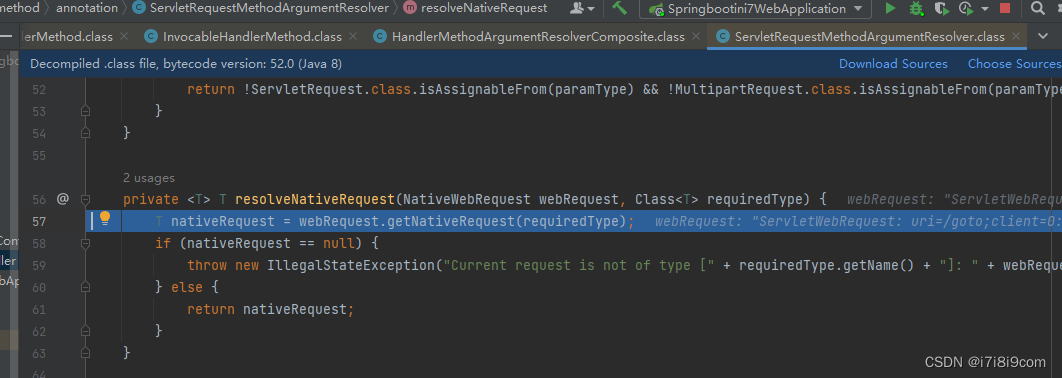Viewport: 1062px width, 378px height.
Task: Close the partially visible lerMethod.class tab
Action: [x=124, y=37]
